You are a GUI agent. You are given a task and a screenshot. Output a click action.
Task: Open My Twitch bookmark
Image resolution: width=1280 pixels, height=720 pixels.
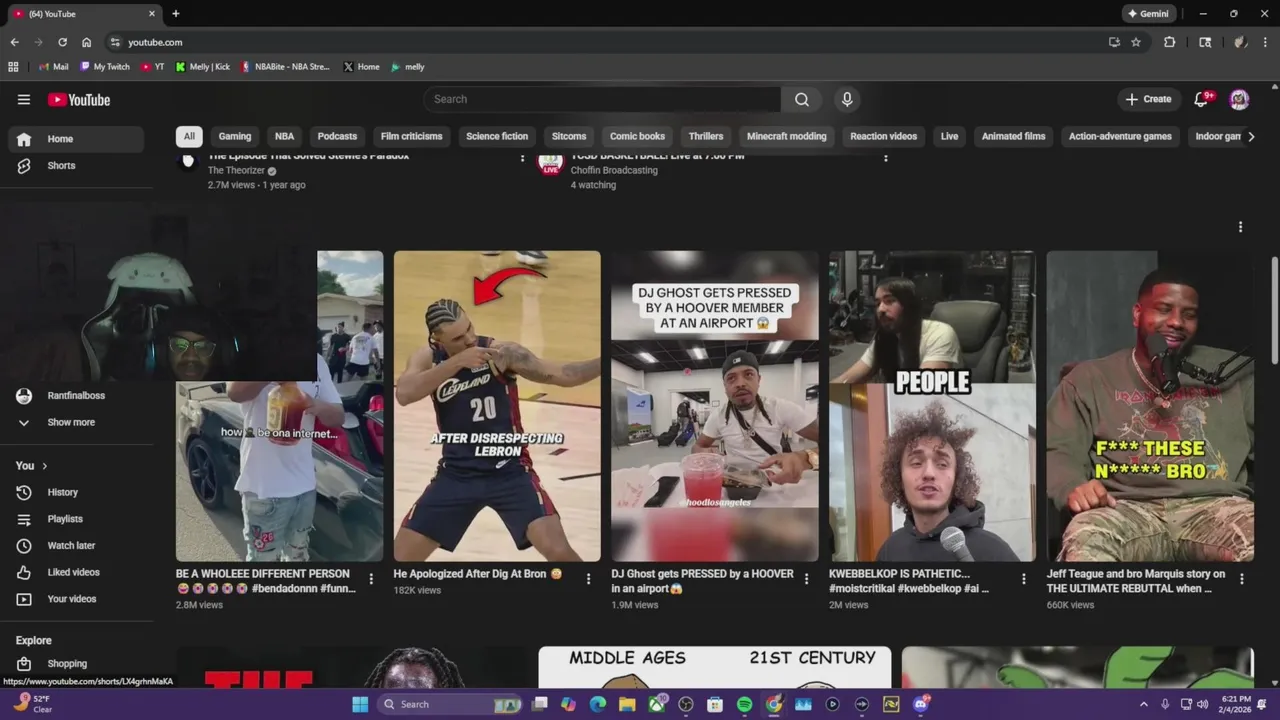(105, 67)
